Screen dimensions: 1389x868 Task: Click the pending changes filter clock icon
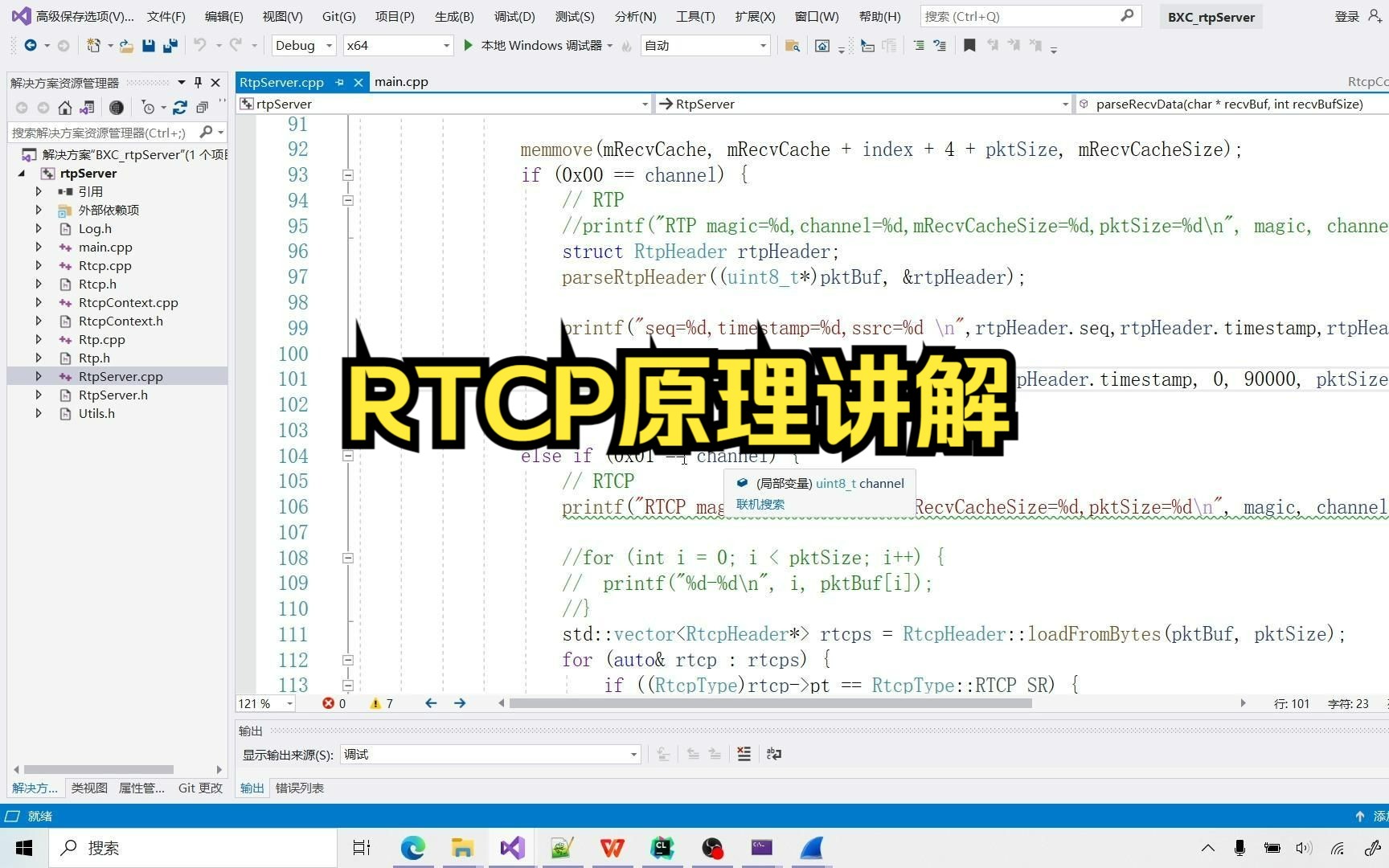pyautogui.click(x=148, y=108)
